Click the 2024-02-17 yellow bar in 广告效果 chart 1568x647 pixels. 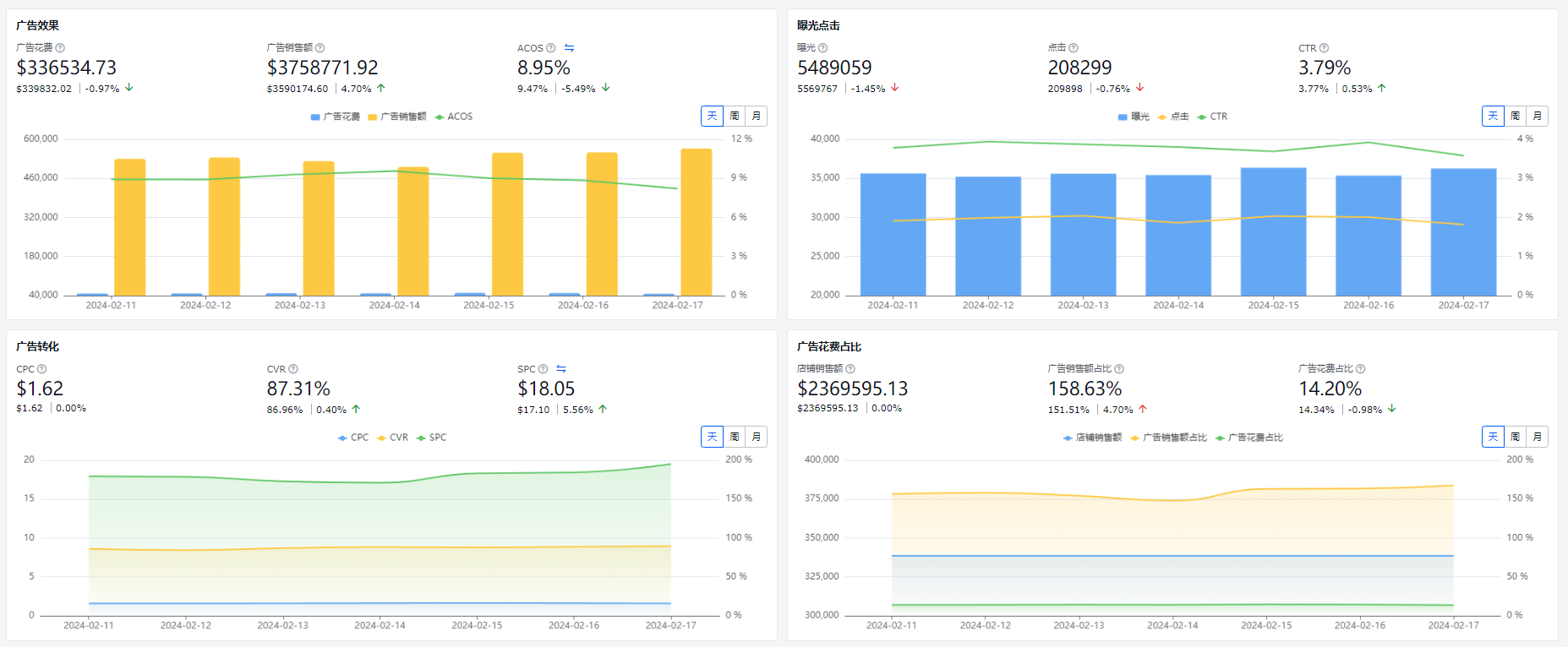(x=697, y=222)
